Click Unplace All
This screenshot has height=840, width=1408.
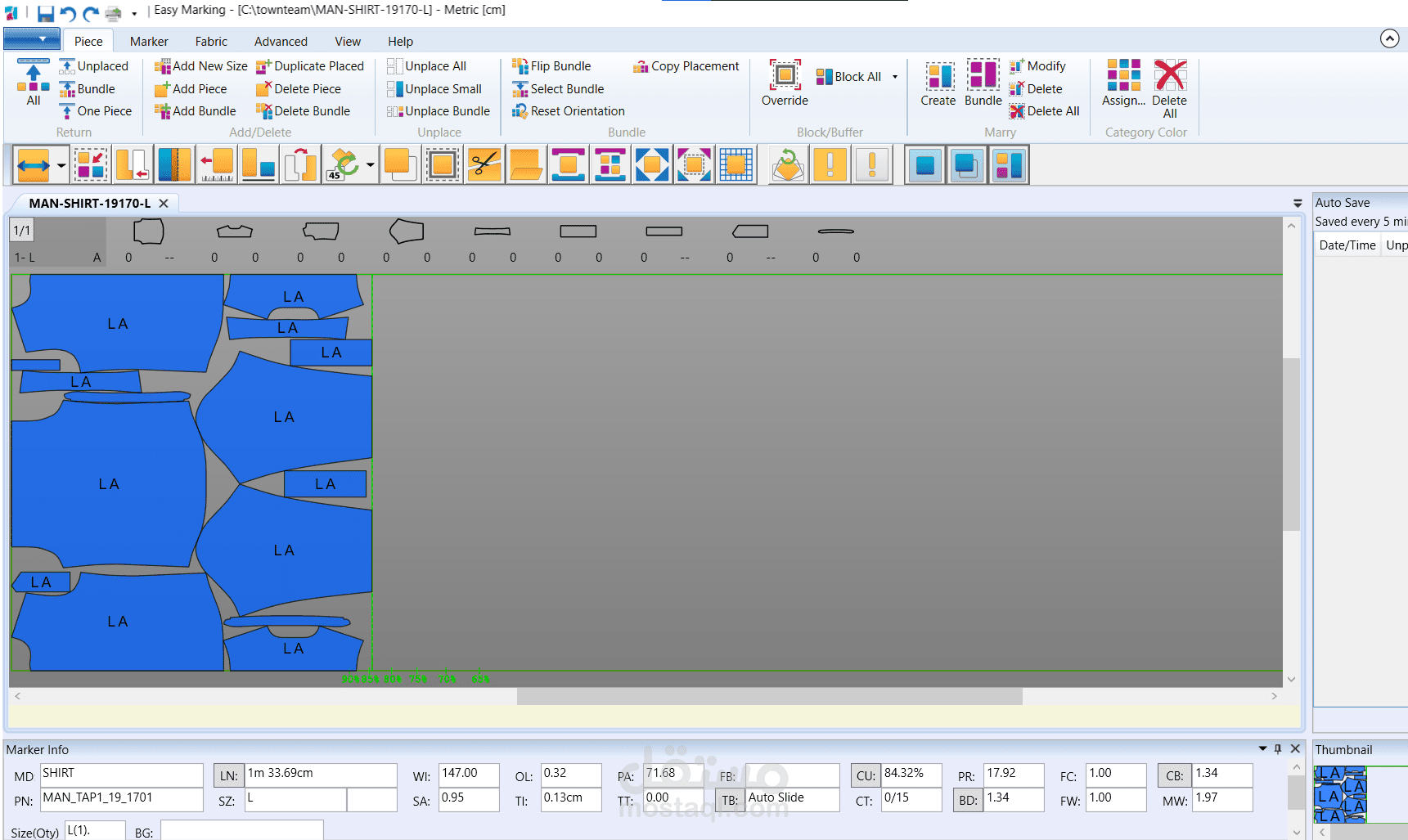[x=427, y=66]
